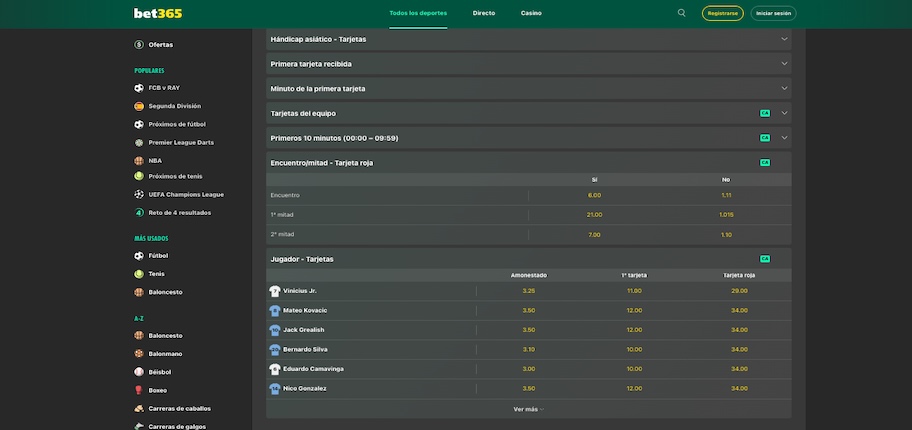Click the NBA basketball icon
This screenshot has height=430, width=912.
139,161
